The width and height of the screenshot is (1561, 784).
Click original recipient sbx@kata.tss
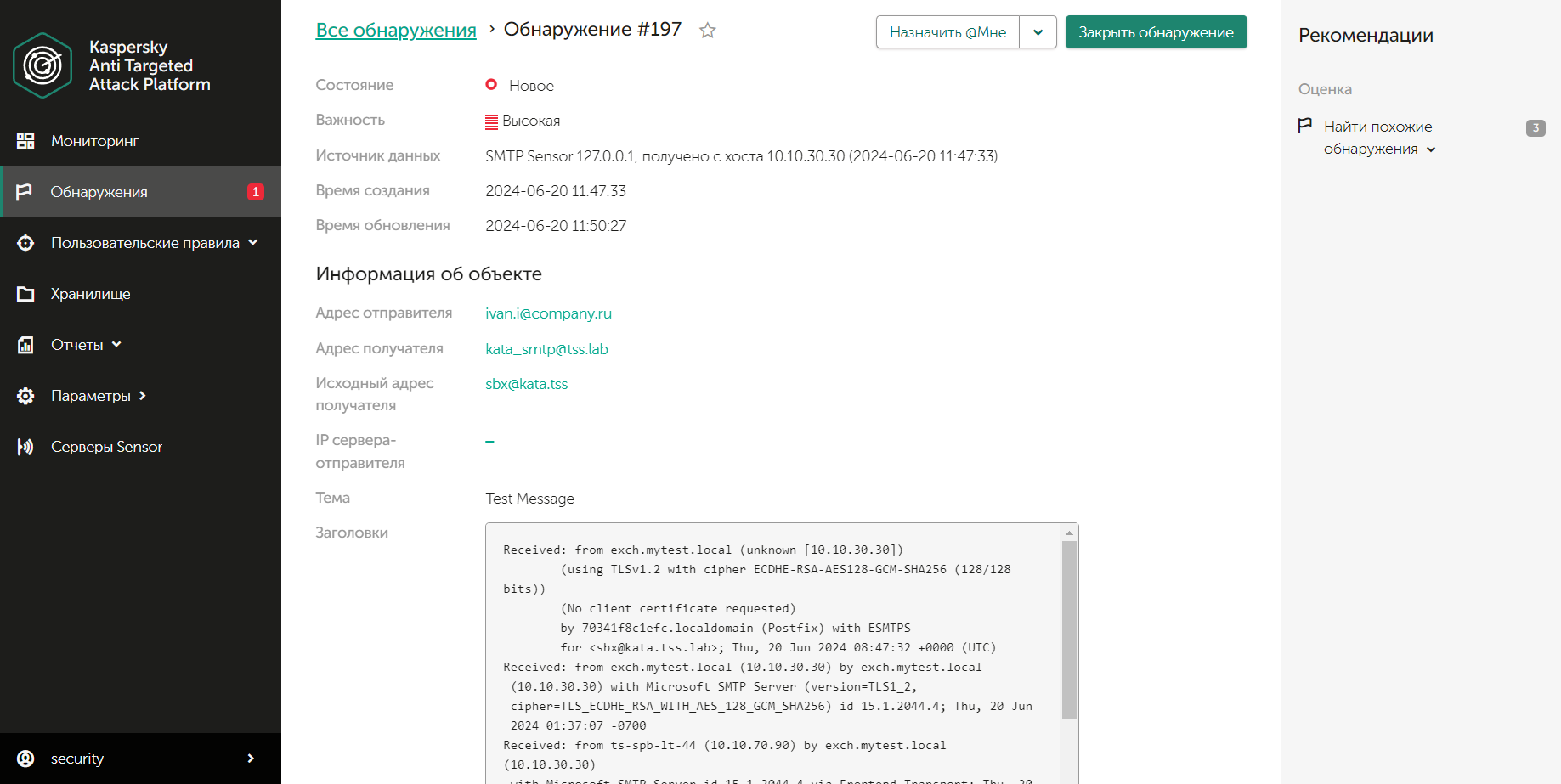coord(526,384)
